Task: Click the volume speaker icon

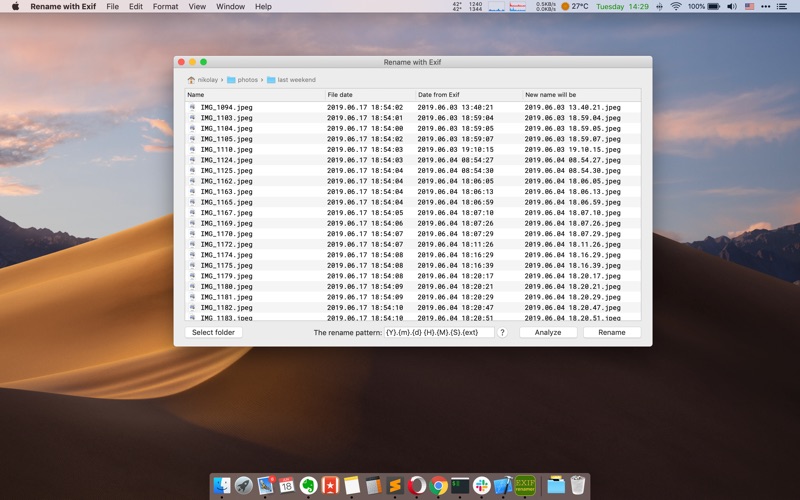Action: click(x=732, y=7)
